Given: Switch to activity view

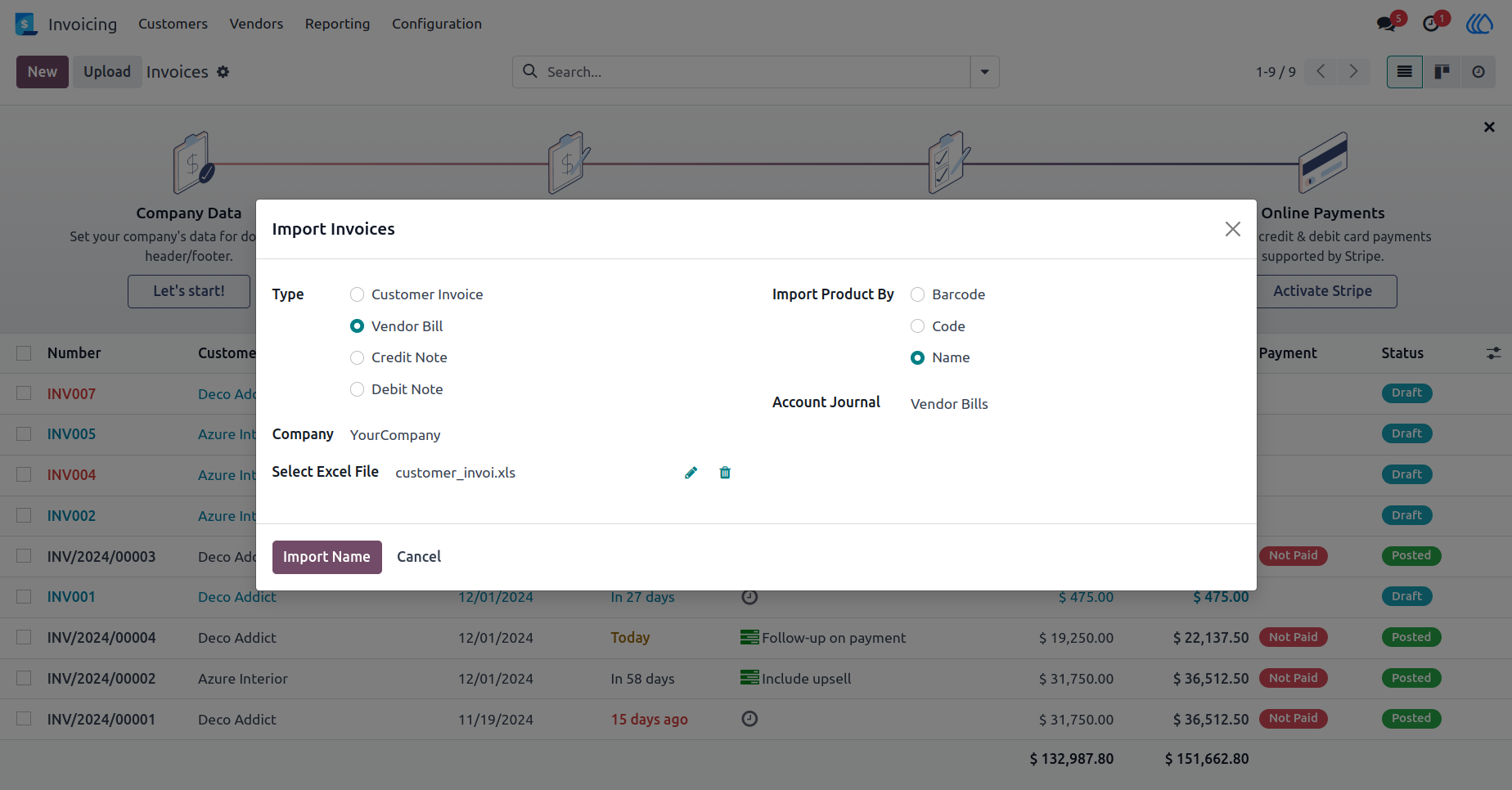Looking at the screenshot, I should (1478, 72).
